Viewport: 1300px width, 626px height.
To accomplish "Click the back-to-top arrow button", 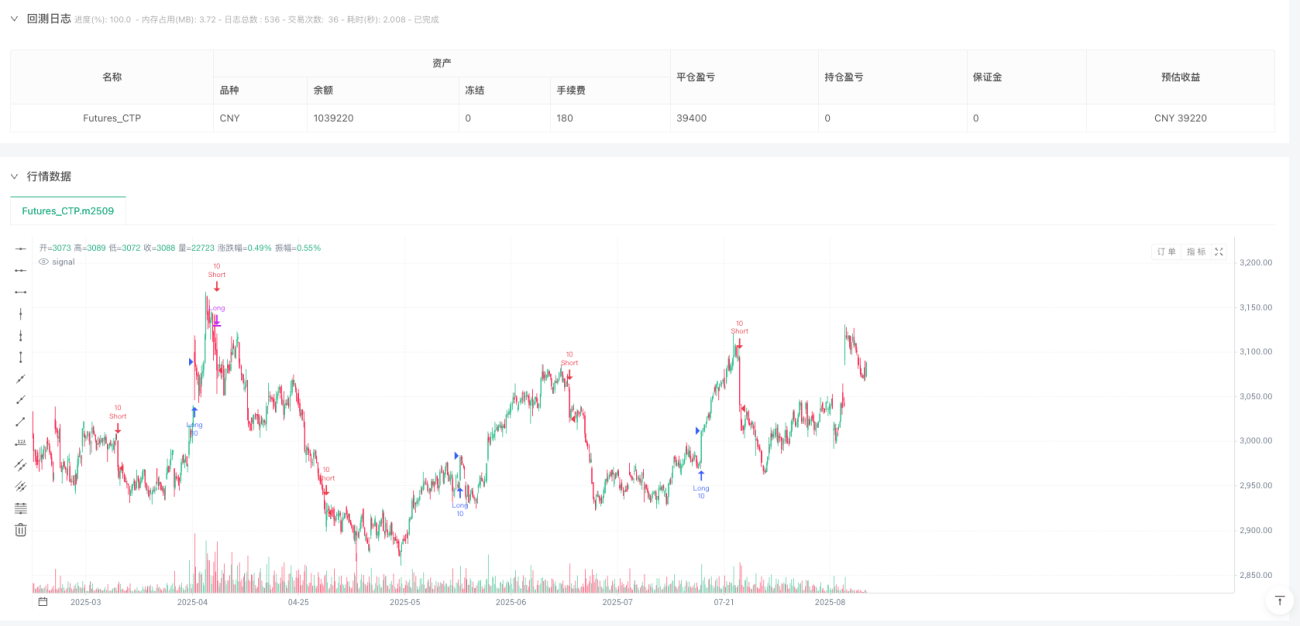I will coord(1279,600).
